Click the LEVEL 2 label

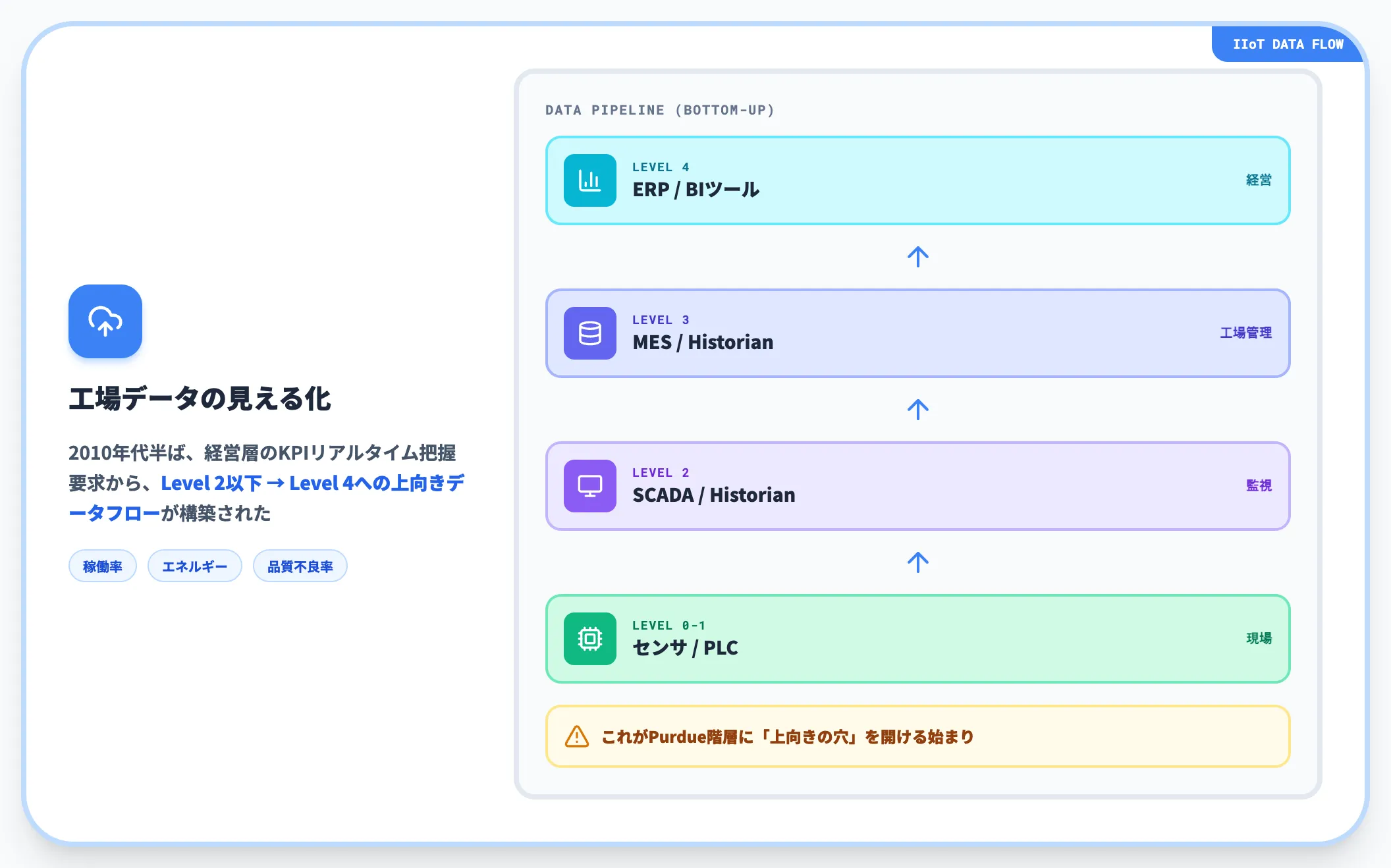[661, 473]
